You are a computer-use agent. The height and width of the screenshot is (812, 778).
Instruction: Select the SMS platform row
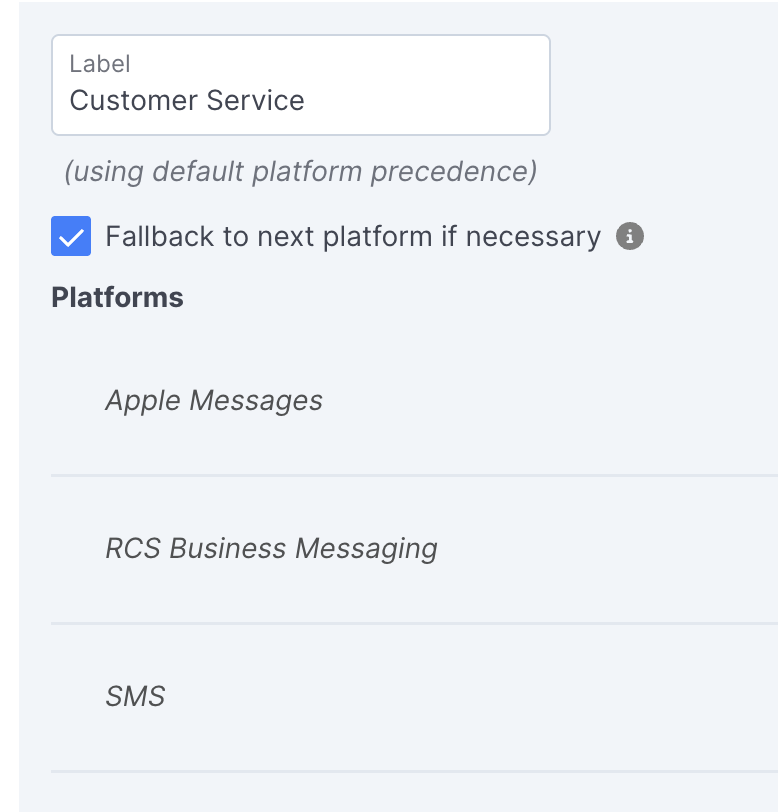414,697
